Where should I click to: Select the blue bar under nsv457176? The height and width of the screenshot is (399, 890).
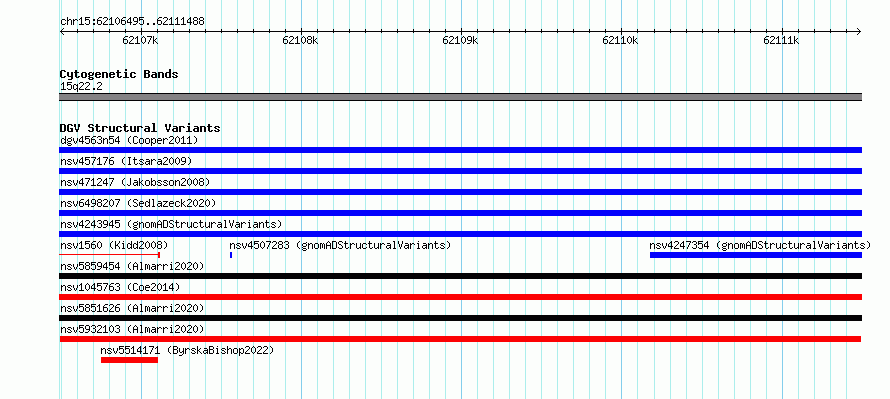point(460,171)
